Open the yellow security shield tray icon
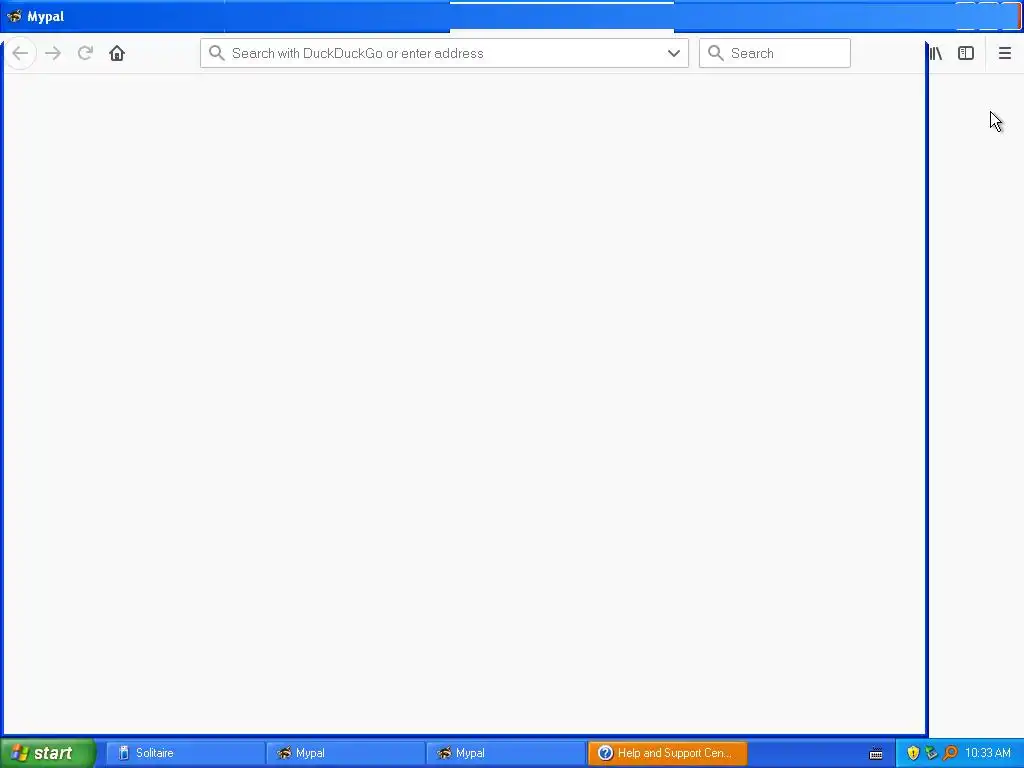This screenshot has width=1024, height=768. (913, 753)
